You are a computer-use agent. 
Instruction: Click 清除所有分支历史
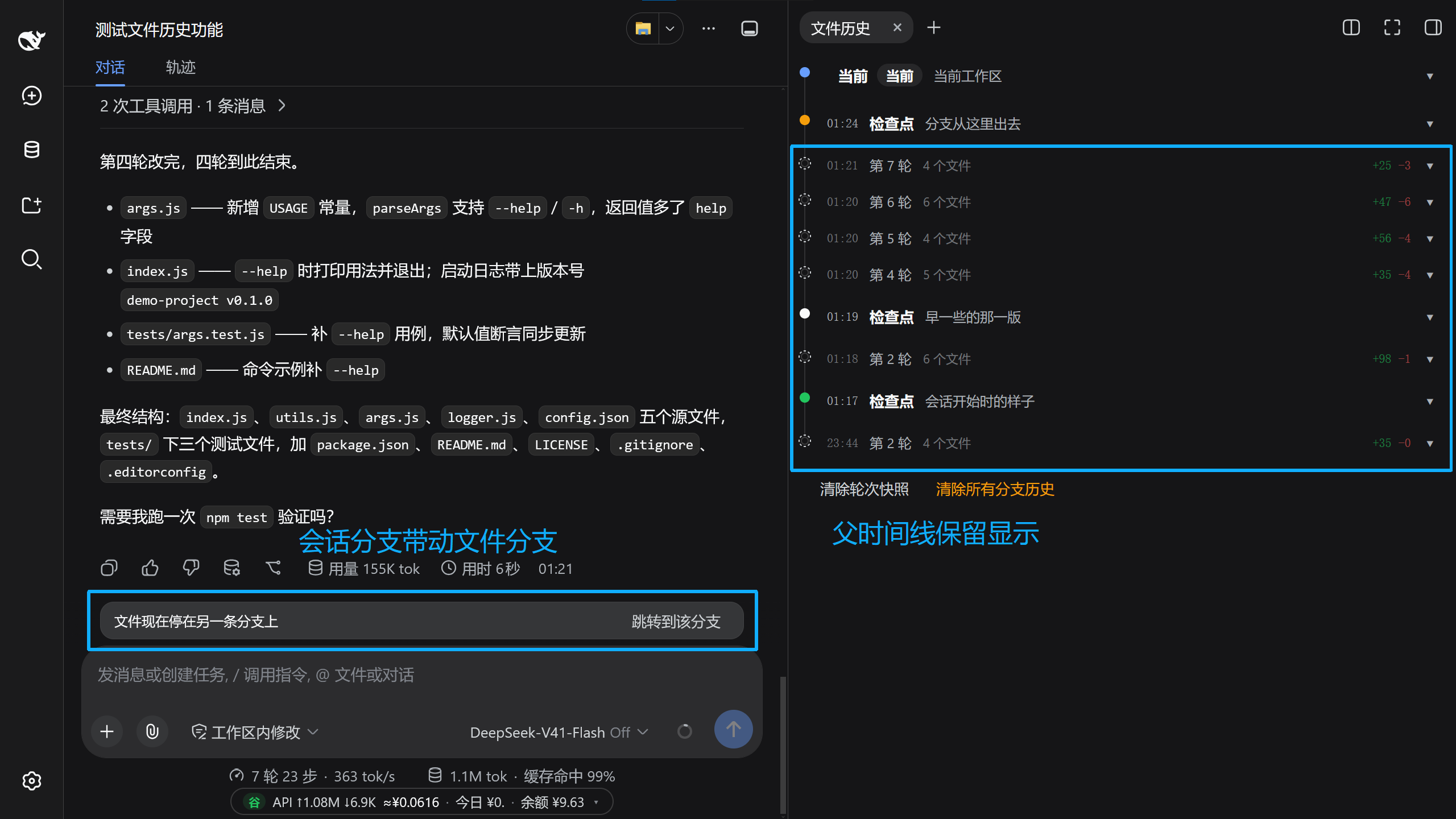pyautogui.click(x=995, y=489)
